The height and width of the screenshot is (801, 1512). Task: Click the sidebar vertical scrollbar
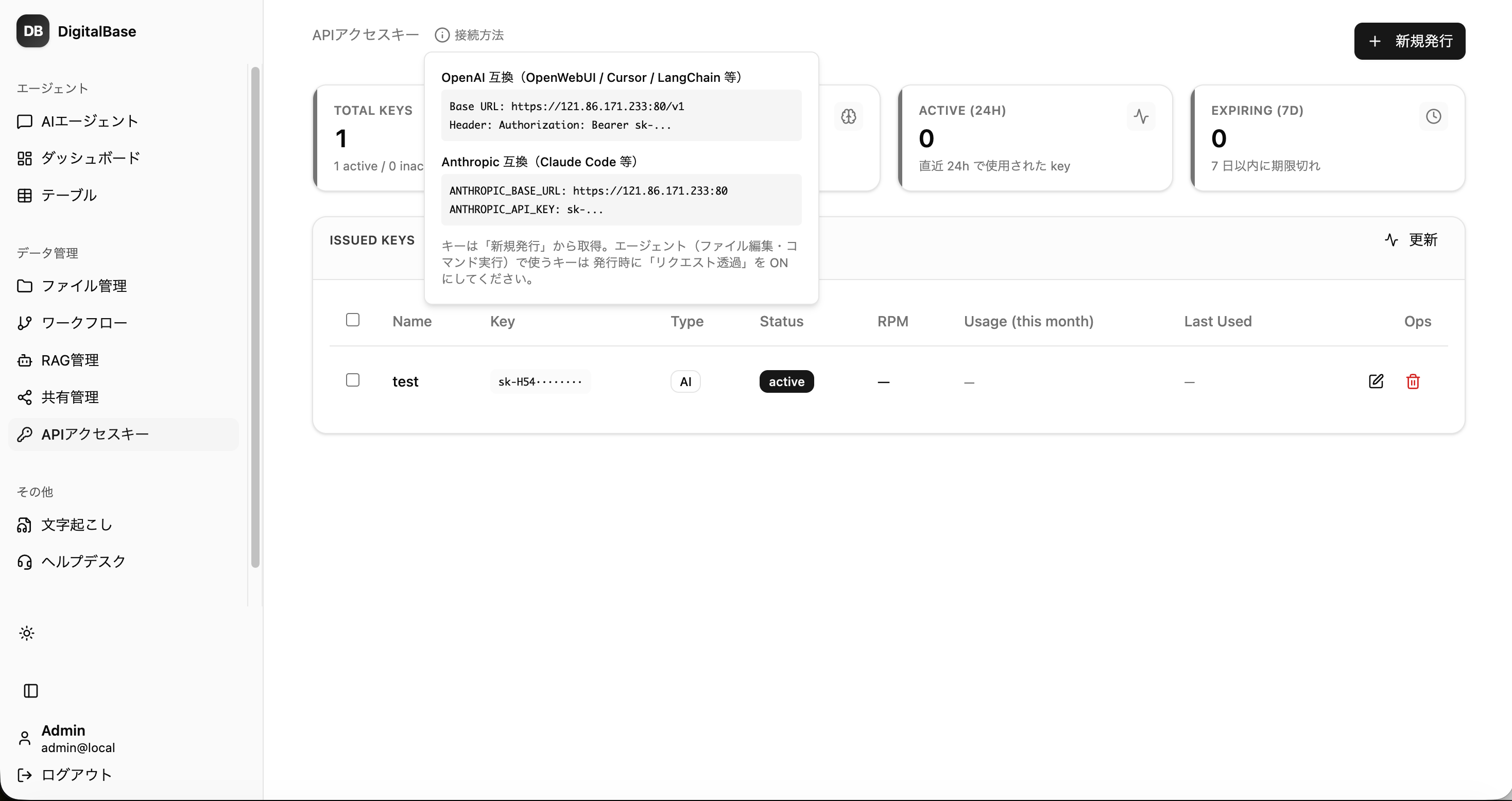point(255,317)
